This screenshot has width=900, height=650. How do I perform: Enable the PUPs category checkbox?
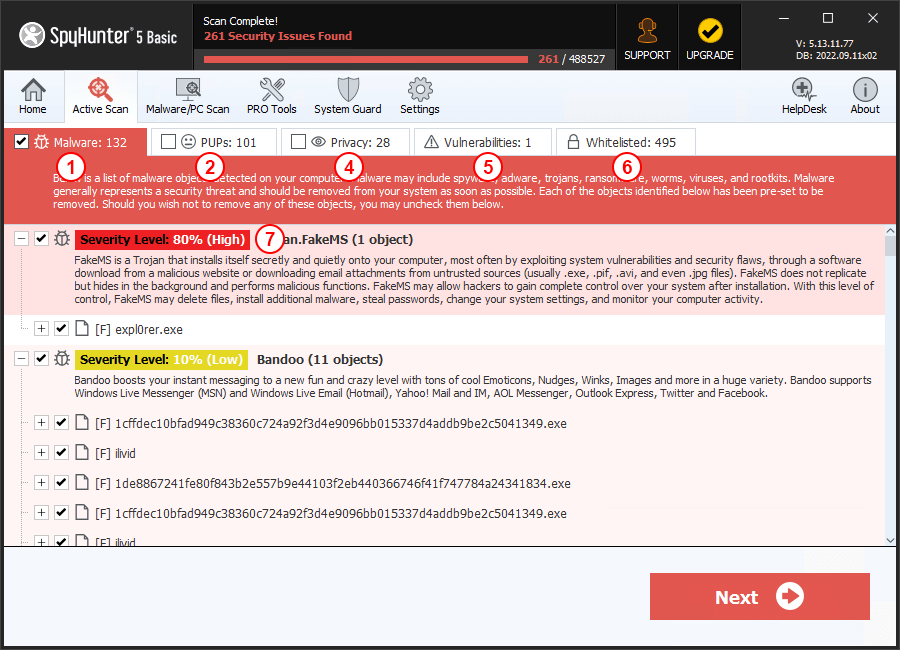click(168, 142)
